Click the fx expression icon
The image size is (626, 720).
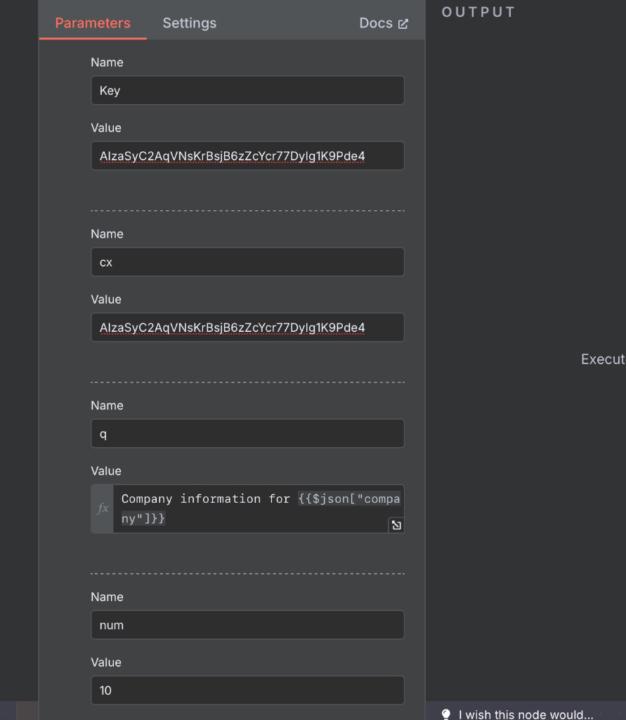[x=102, y=509]
